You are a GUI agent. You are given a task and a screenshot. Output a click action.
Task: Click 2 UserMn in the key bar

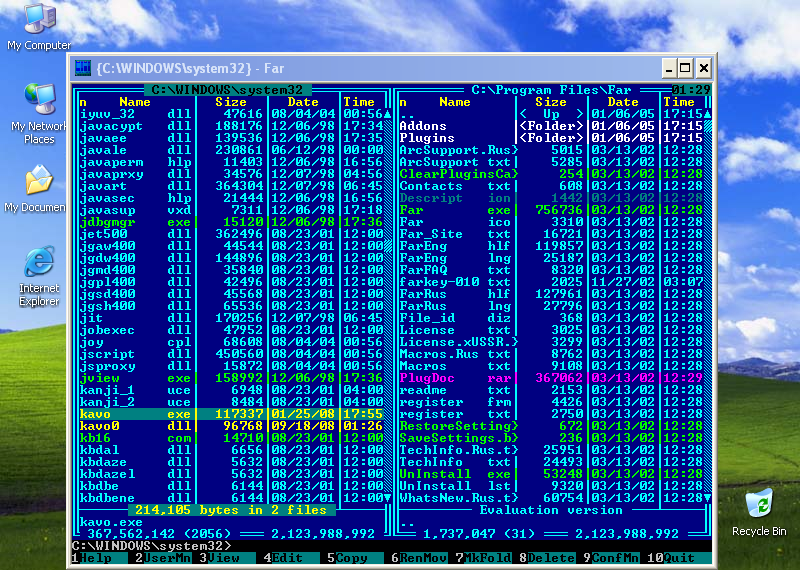(x=163, y=558)
